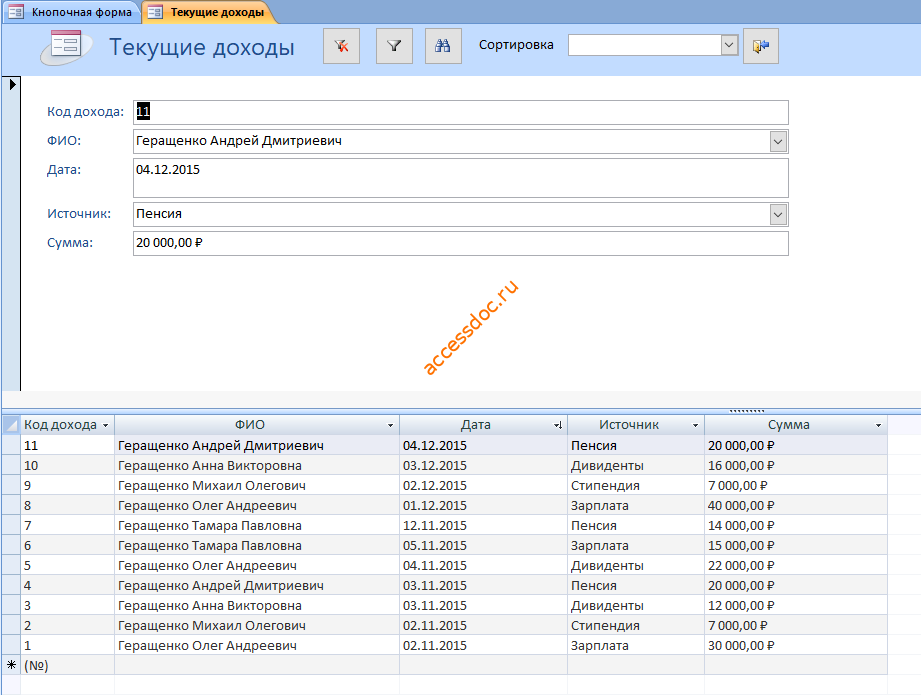Click the date cell 03.12.2015
Image resolution: width=921 pixels, height=695 pixels.
click(483, 465)
